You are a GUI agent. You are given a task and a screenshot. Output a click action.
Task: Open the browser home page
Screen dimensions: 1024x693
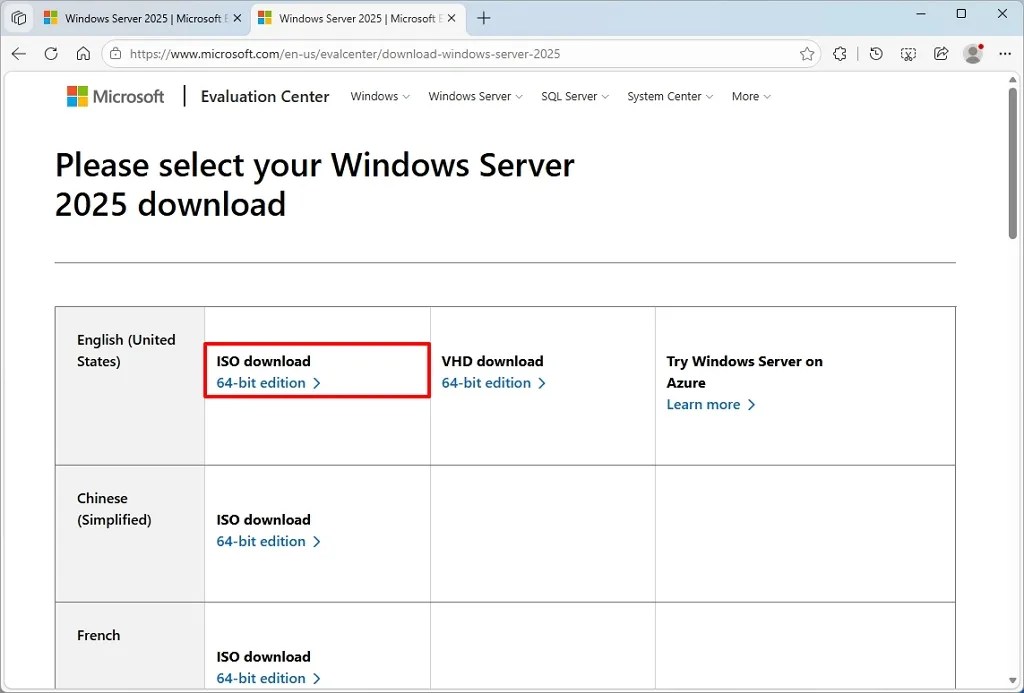[x=83, y=54]
